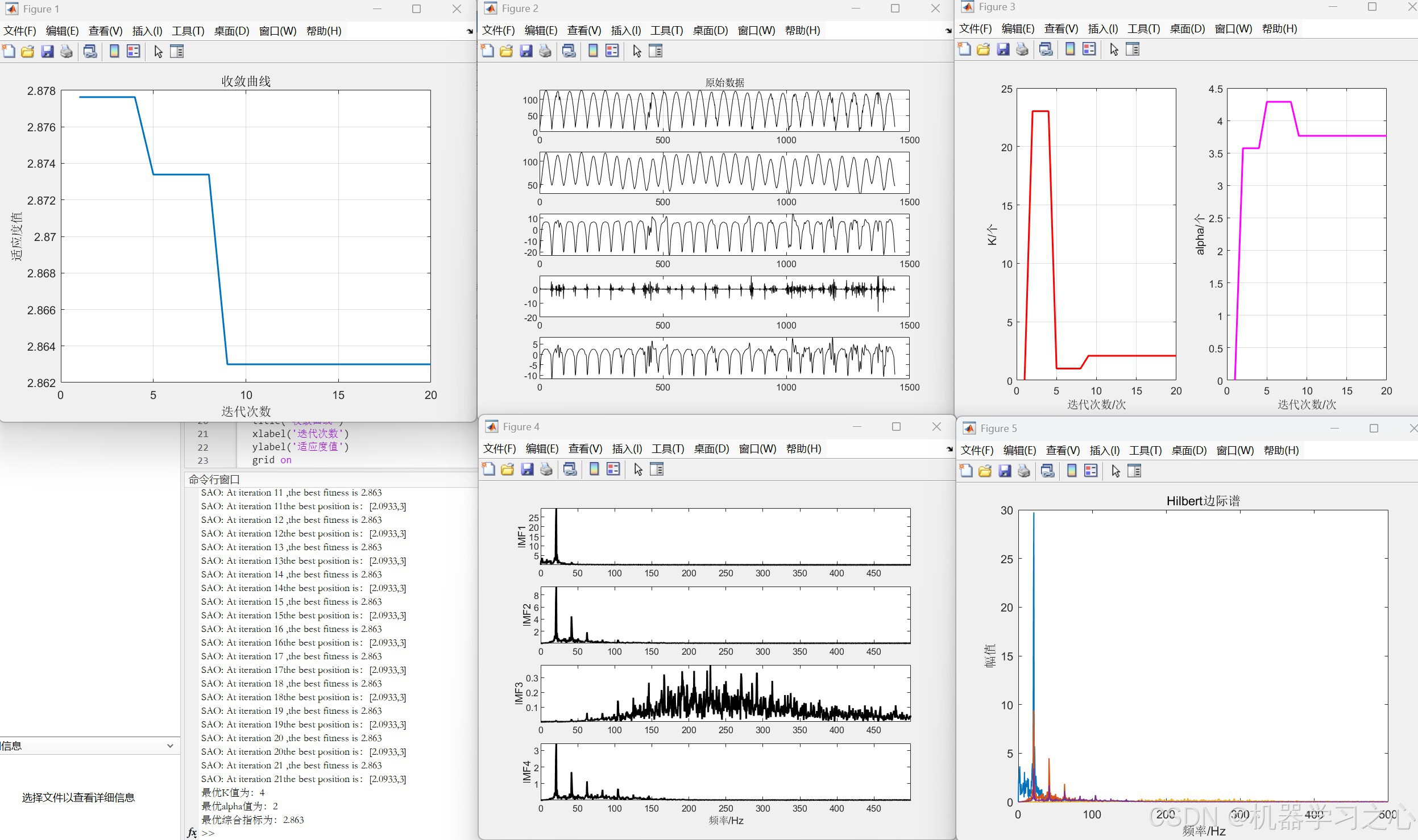
Task: Open a file from Figure 3 toolbar
Action: tap(983, 49)
